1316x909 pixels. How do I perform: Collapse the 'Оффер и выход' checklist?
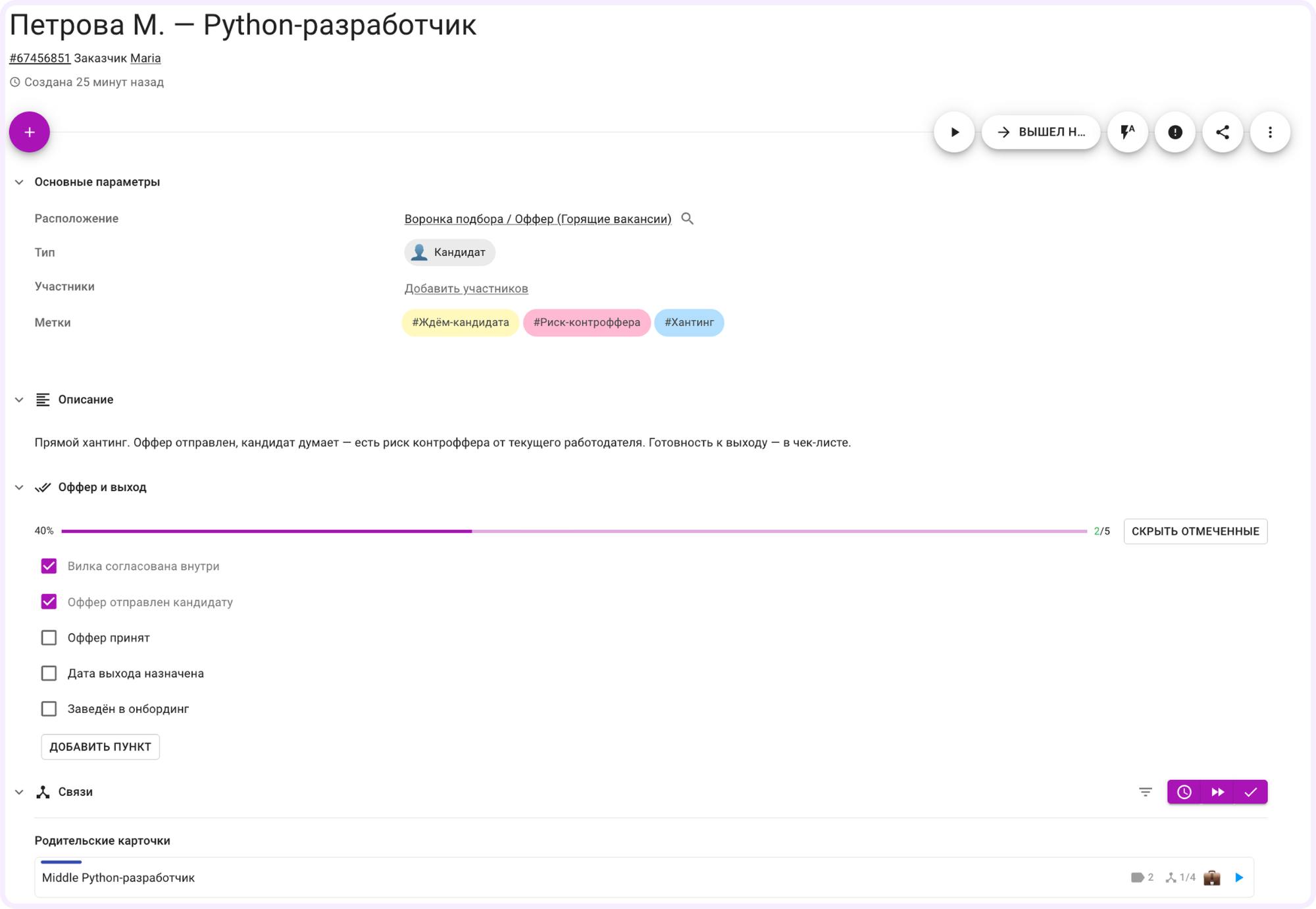click(x=19, y=487)
